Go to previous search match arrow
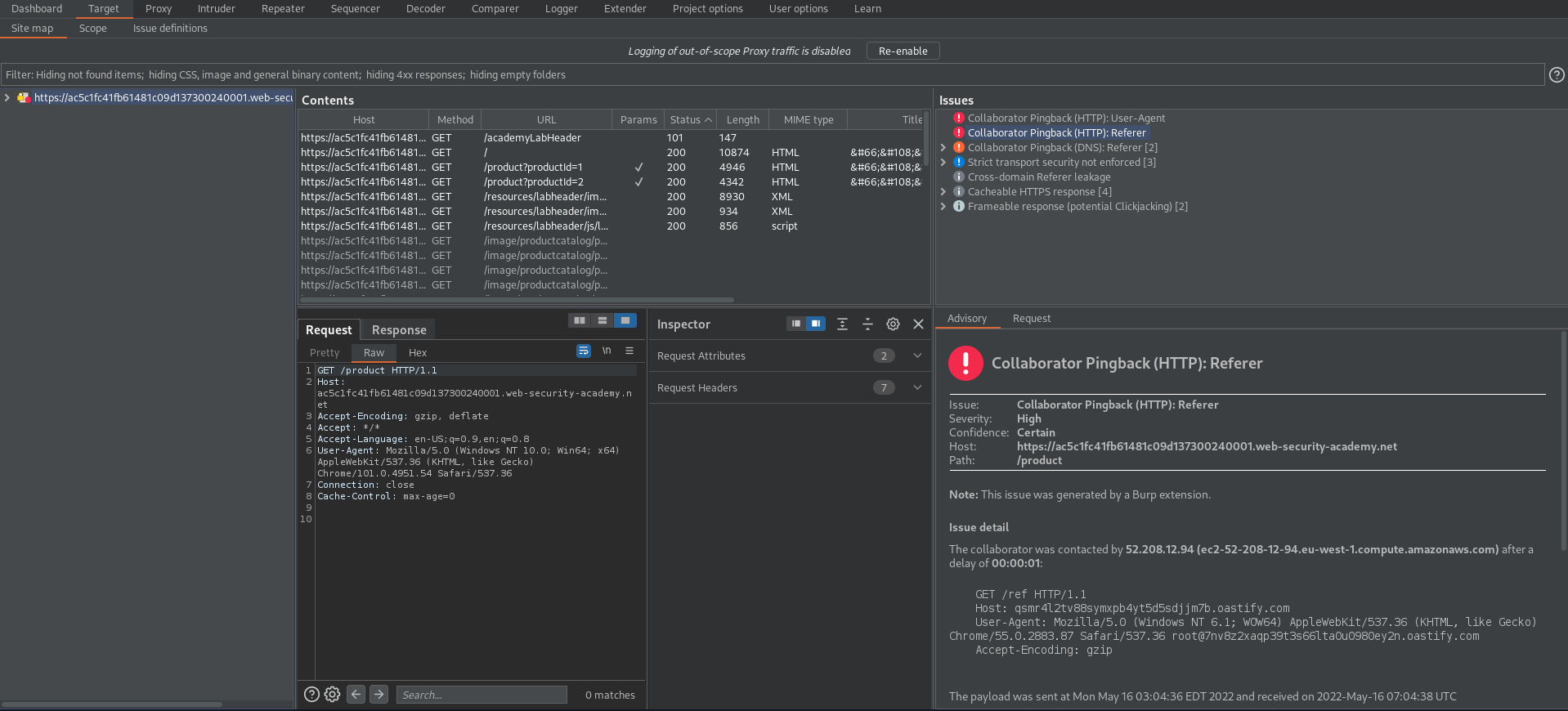 (356, 694)
